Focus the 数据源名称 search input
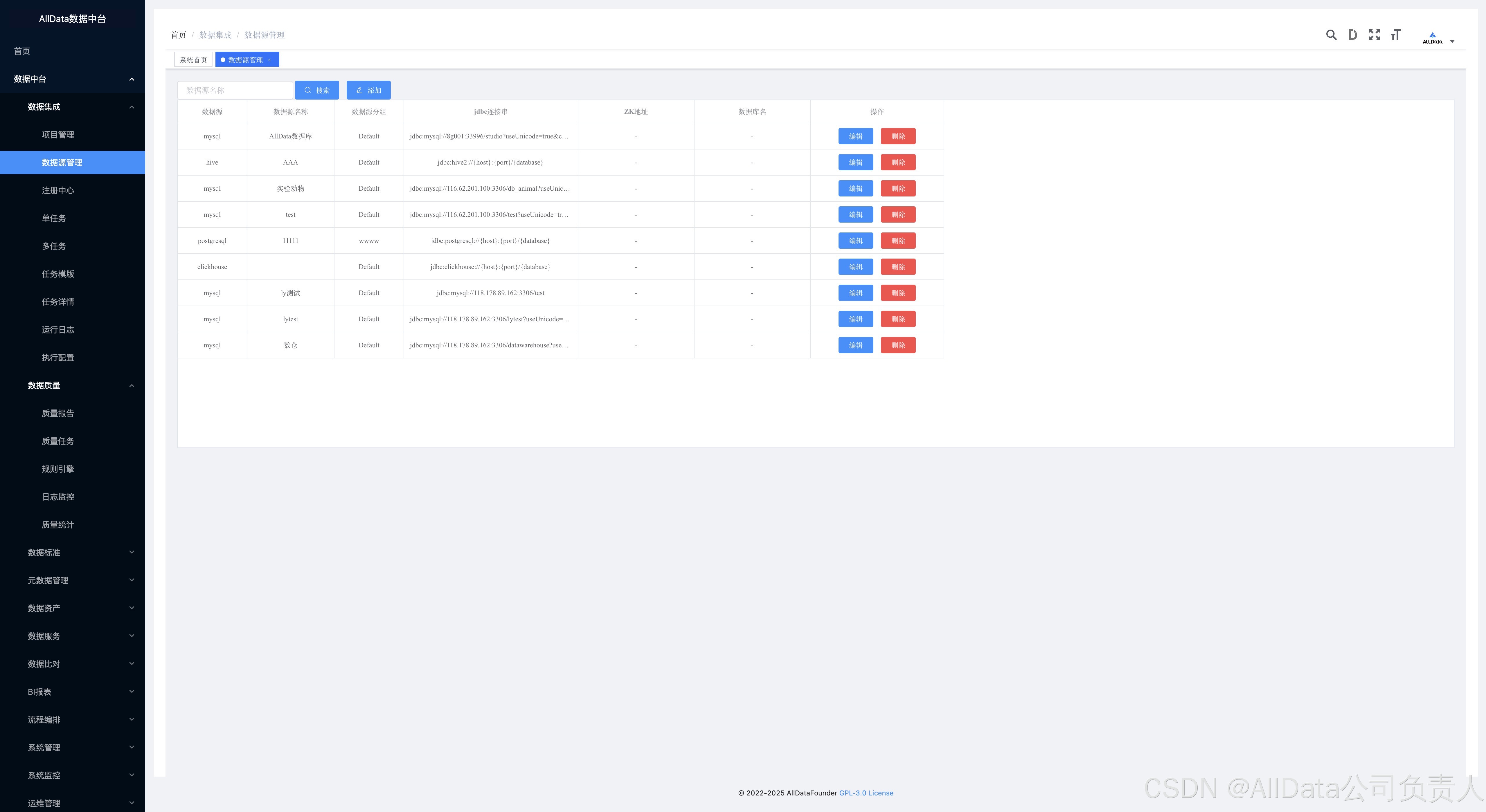The width and height of the screenshot is (1486, 812). point(235,91)
